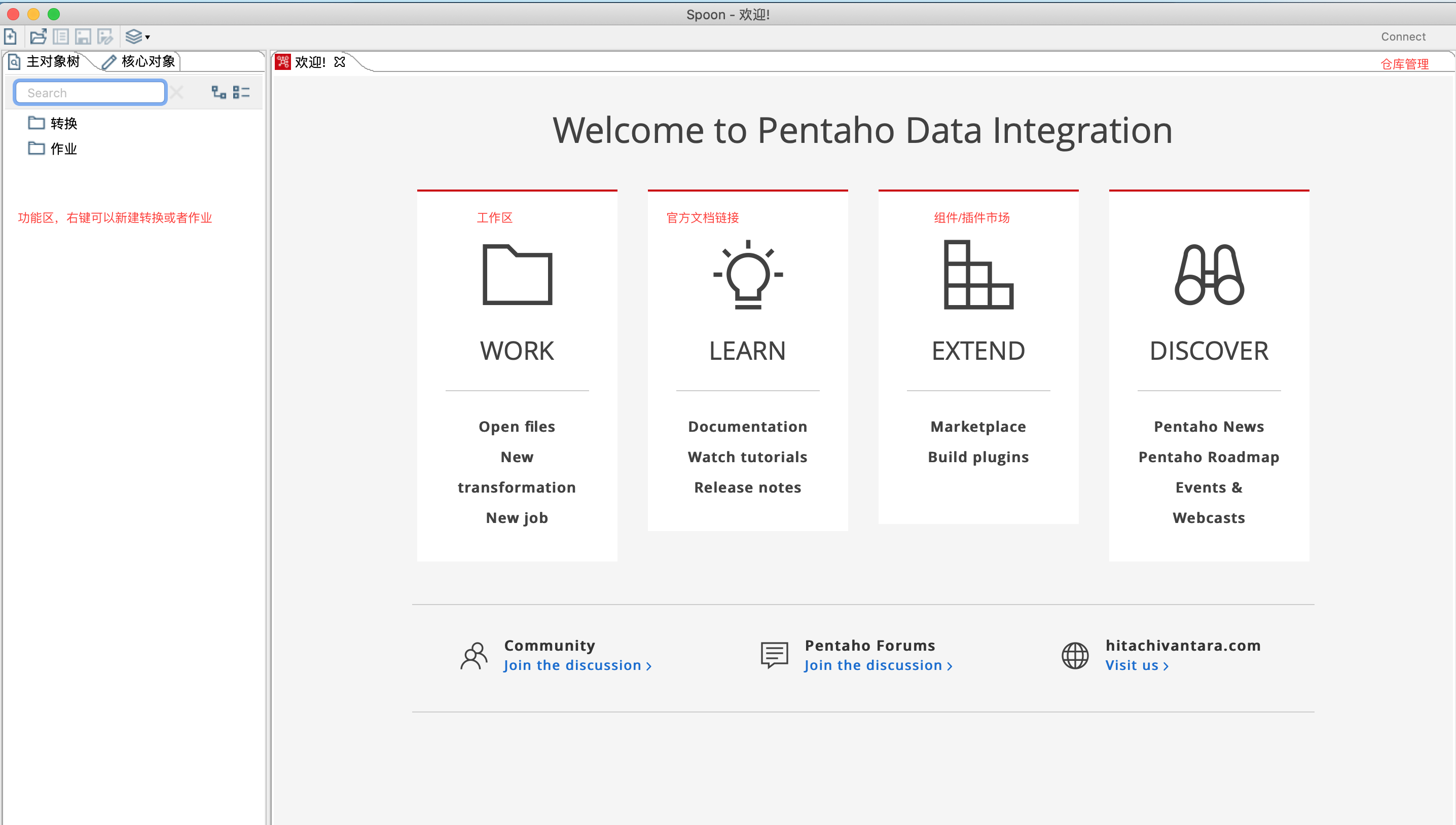Image resolution: width=1456 pixels, height=825 pixels.
Task: Click the Explore repository toolbar icon
Action: click(61, 37)
